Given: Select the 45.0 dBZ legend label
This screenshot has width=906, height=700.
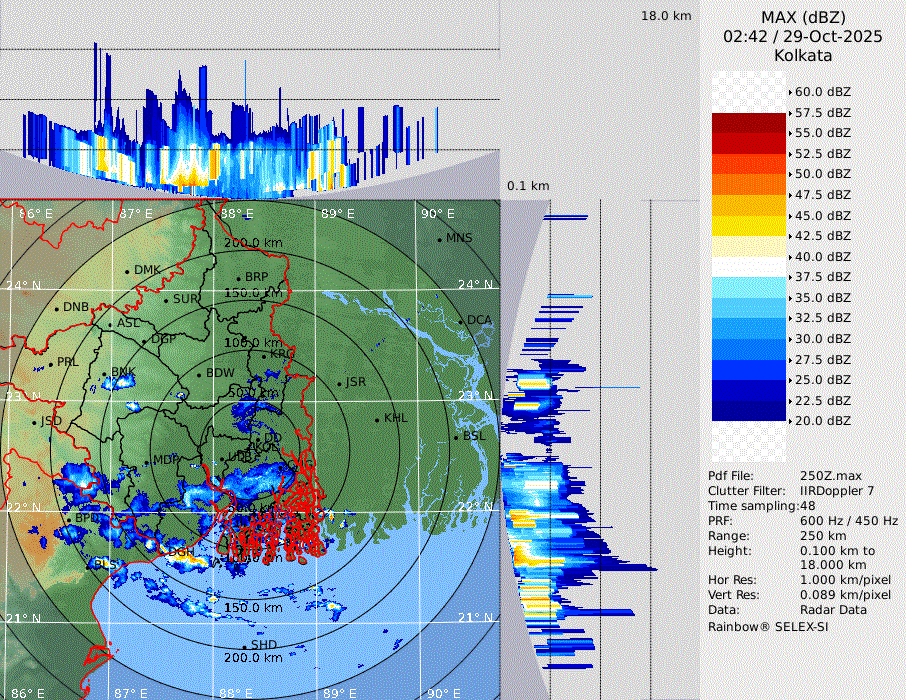Looking at the screenshot, I should point(822,215).
